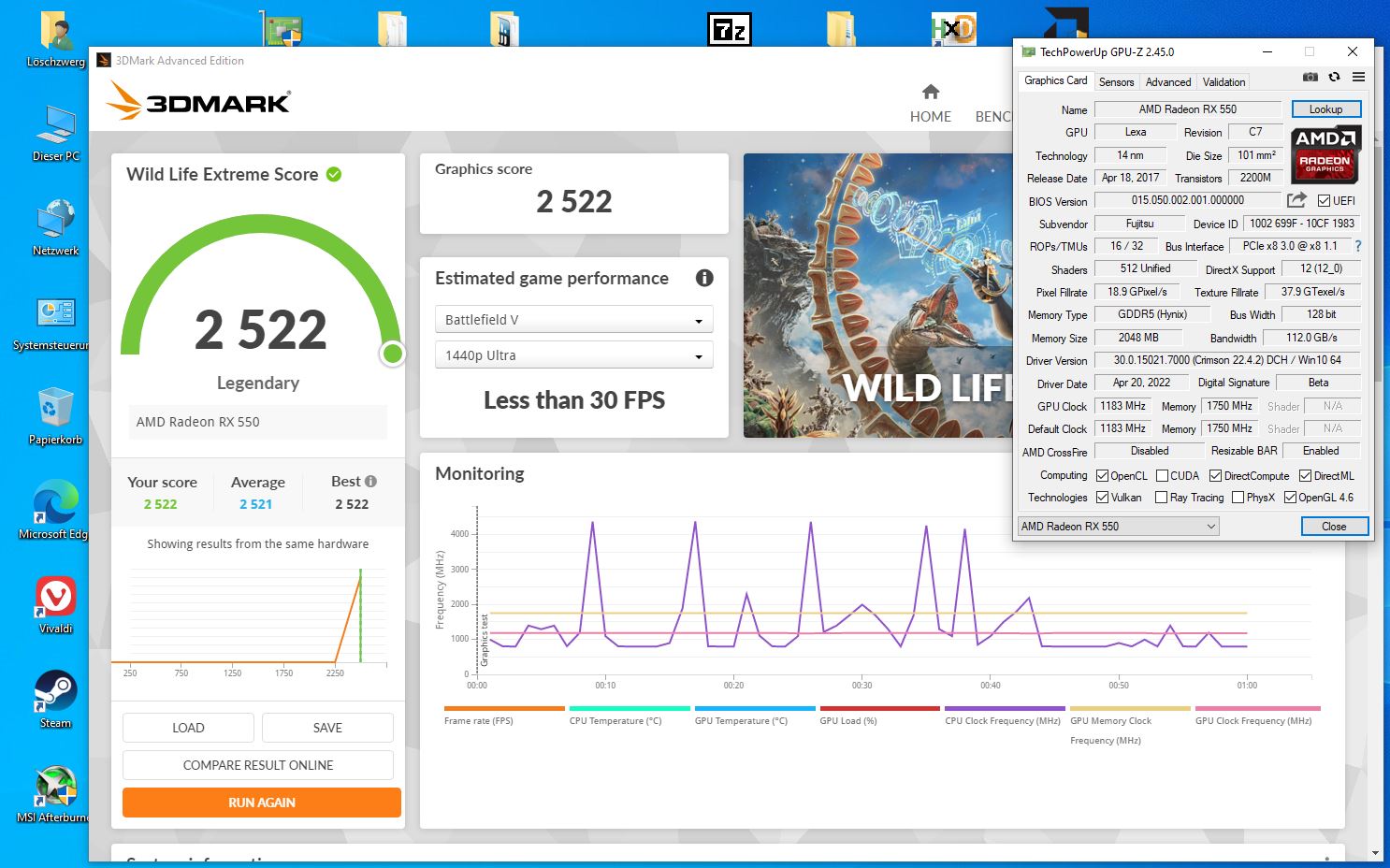Image resolution: width=1390 pixels, height=868 pixels.
Task: Open the Estimated game performance info icon
Action: click(x=704, y=278)
